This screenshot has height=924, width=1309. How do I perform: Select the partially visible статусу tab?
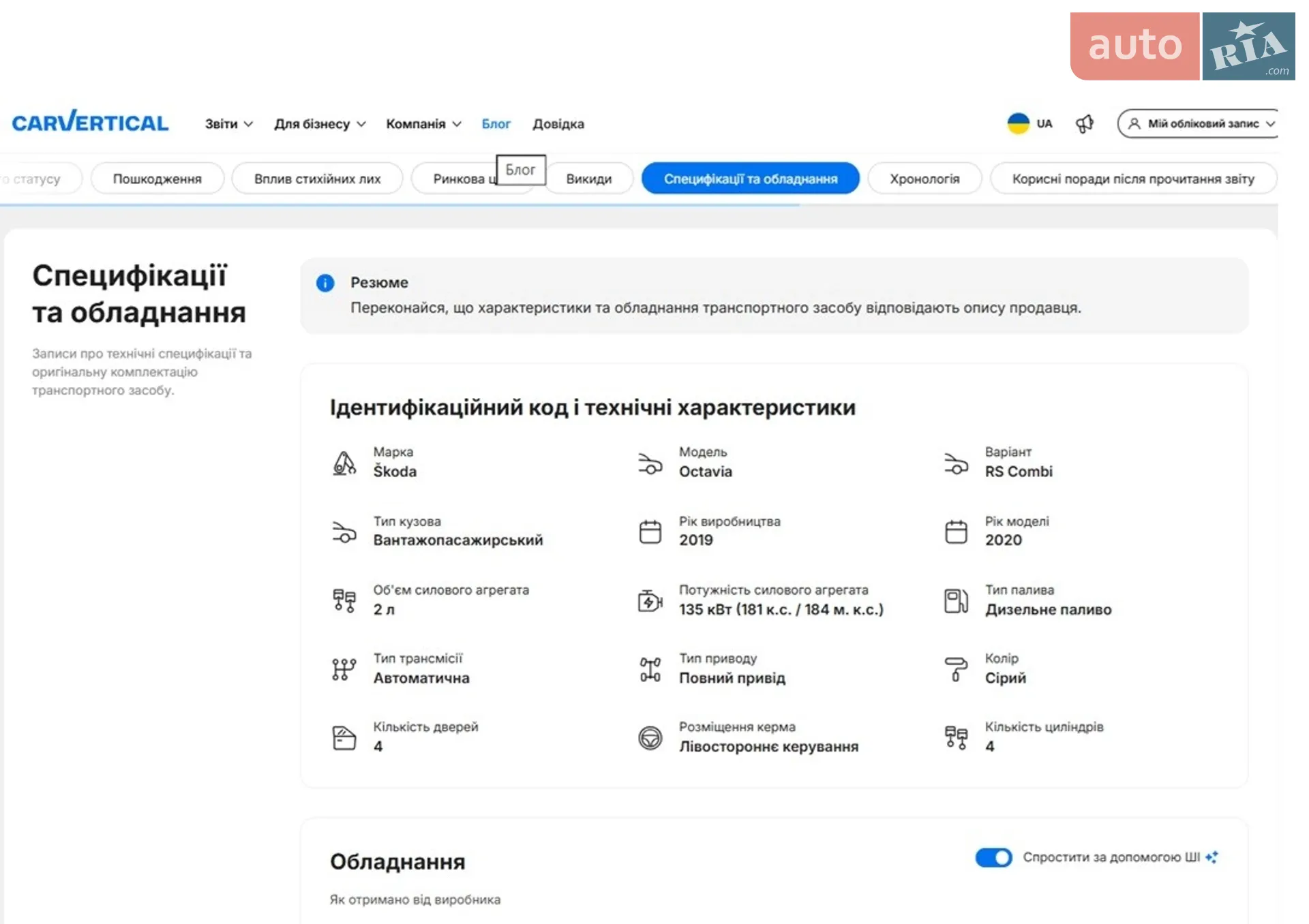point(37,179)
